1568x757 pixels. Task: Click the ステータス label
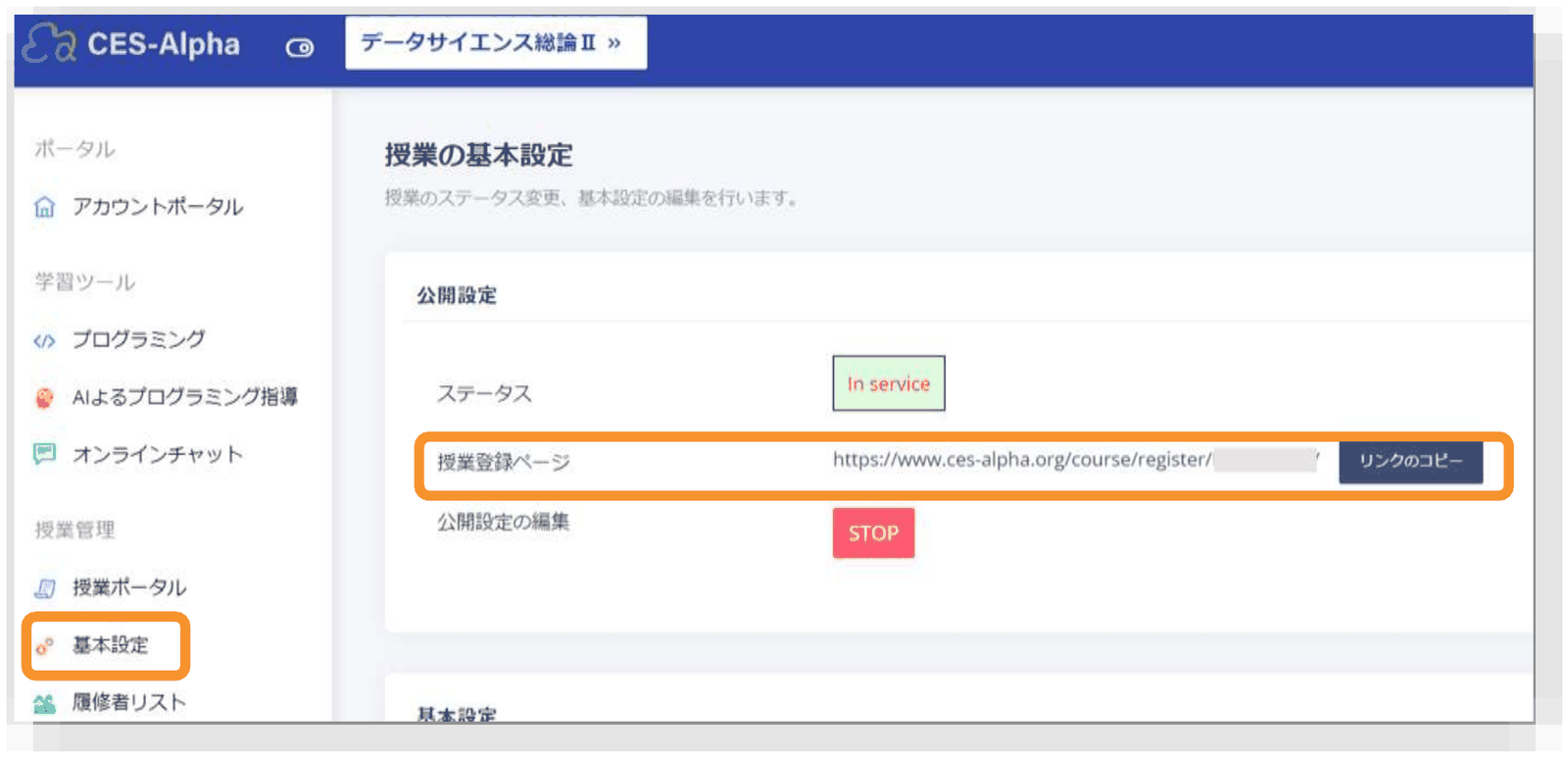[x=484, y=394]
